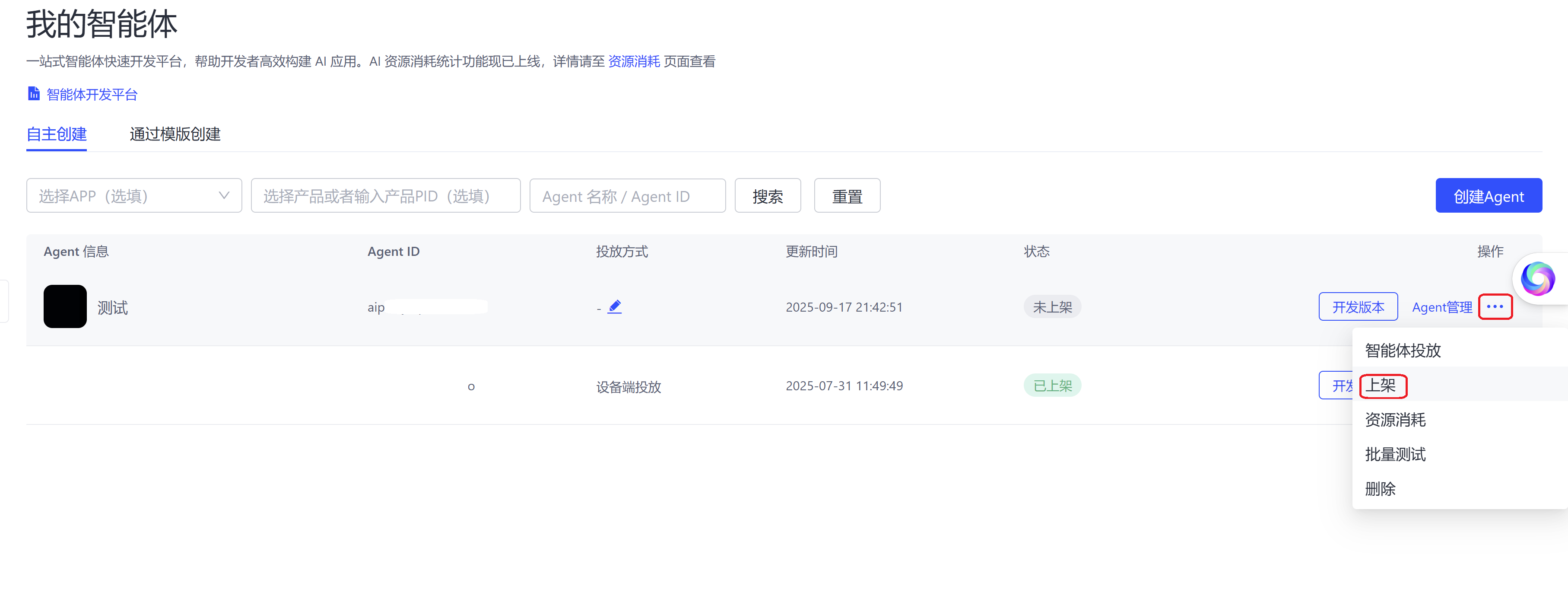
Task: Click the Agent 名称 / Agent ID input field
Action: tap(628, 195)
